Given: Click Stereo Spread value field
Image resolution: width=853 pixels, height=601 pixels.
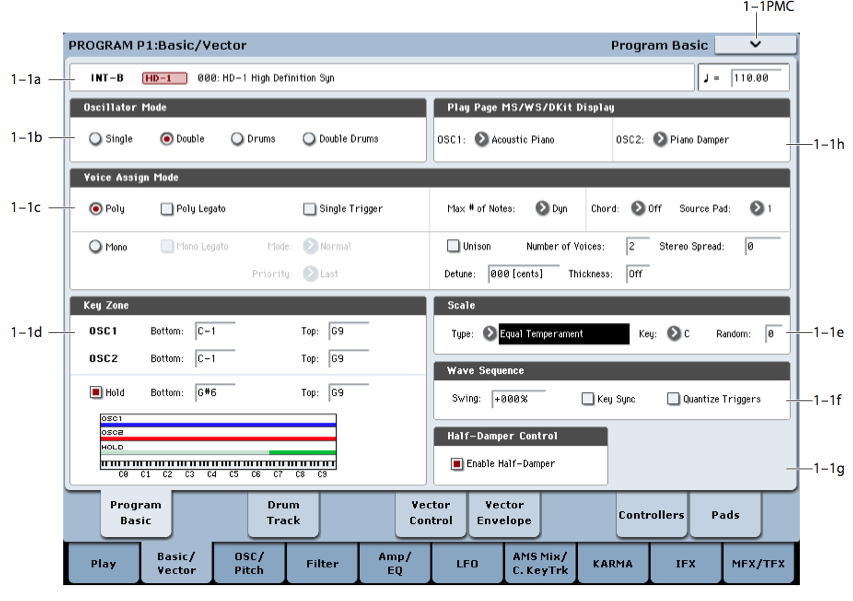Looking at the screenshot, I should (x=763, y=246).
